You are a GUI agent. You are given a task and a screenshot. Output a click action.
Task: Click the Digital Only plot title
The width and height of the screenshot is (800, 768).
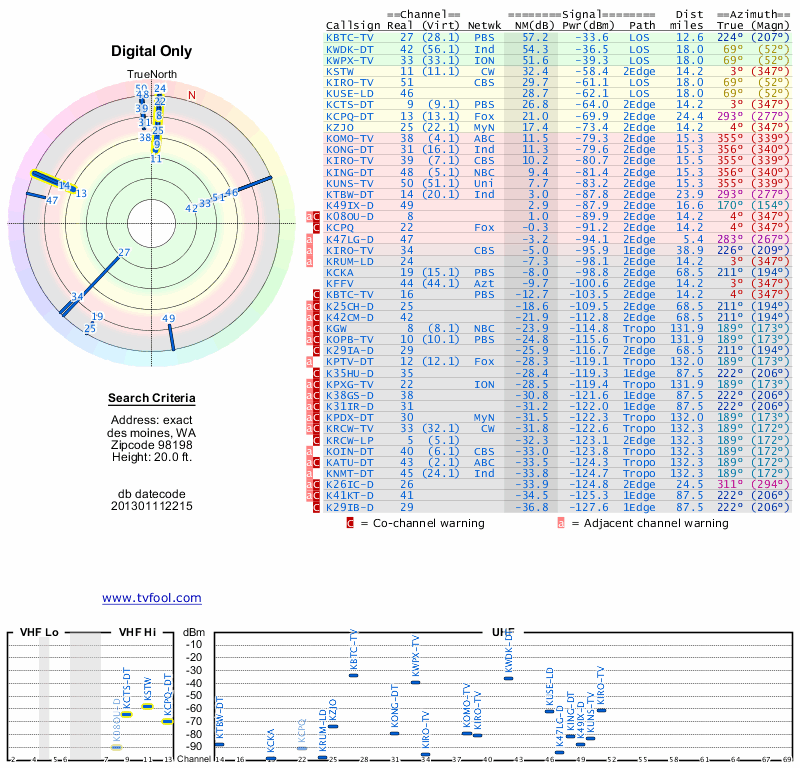pyautogui.click(x=152, y=51)
